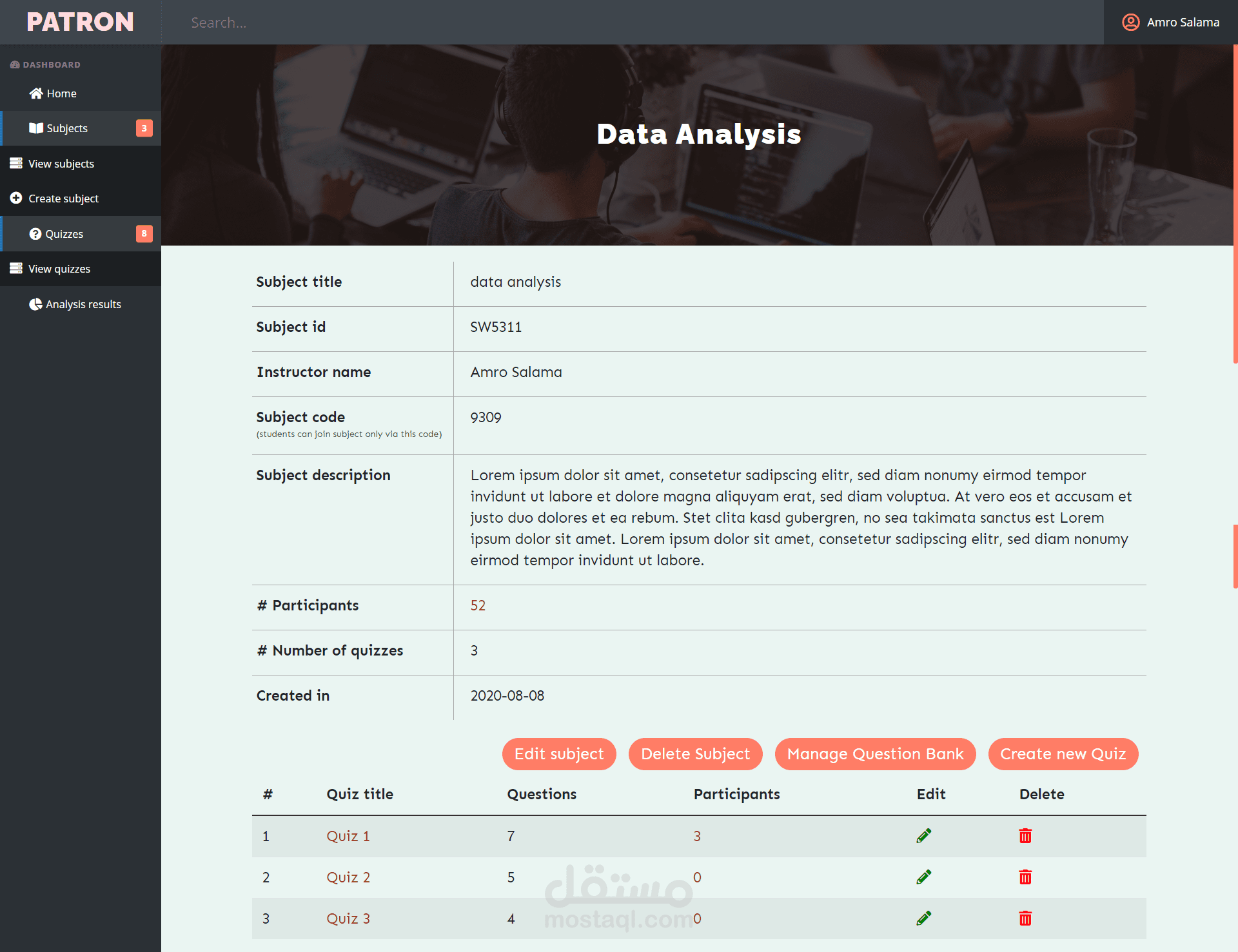Viewport: 1238px width, 952px height.
Task: Collapse the Subjects sidebar section
Action: point(67,128)
